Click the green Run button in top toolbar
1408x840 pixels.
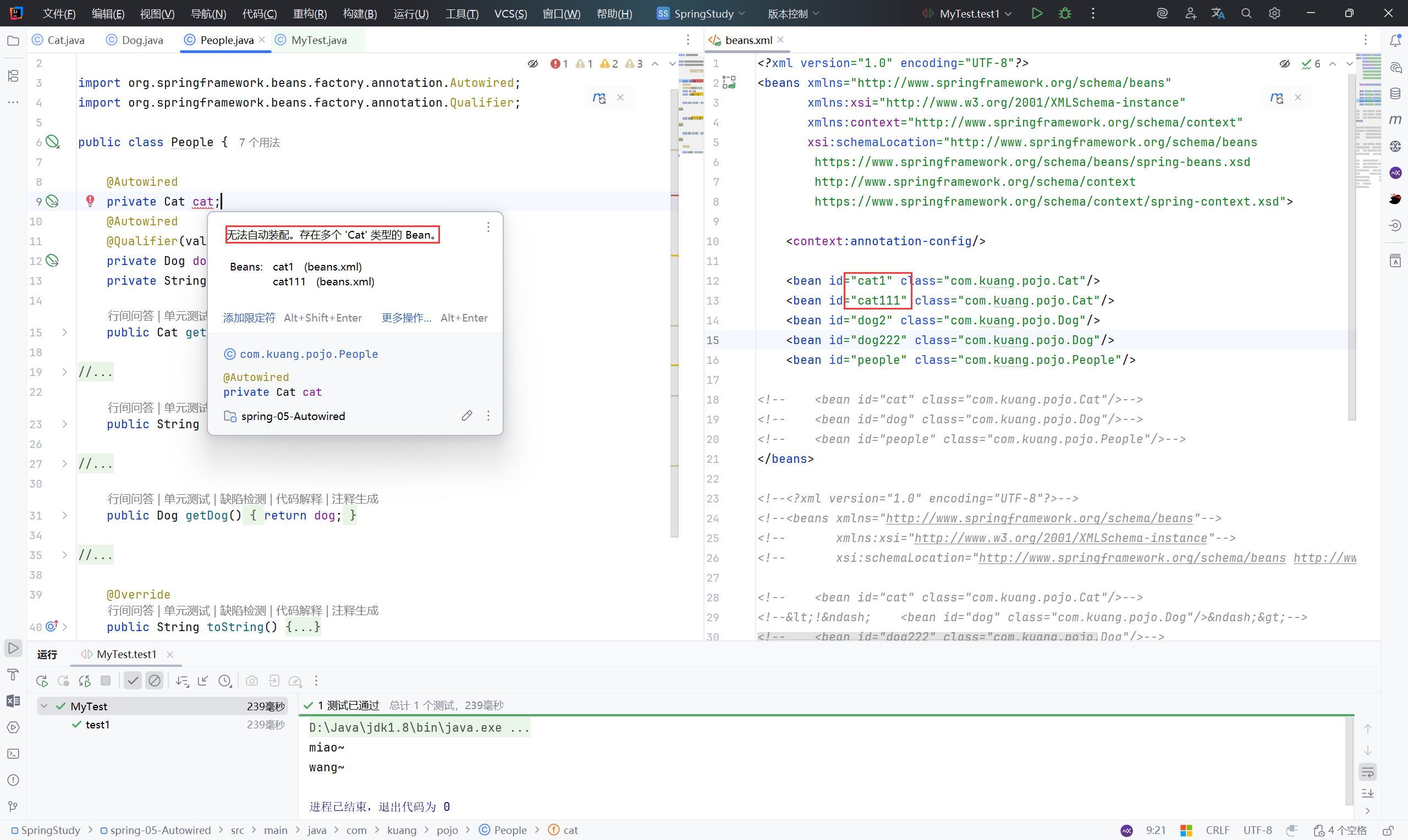1037,14
